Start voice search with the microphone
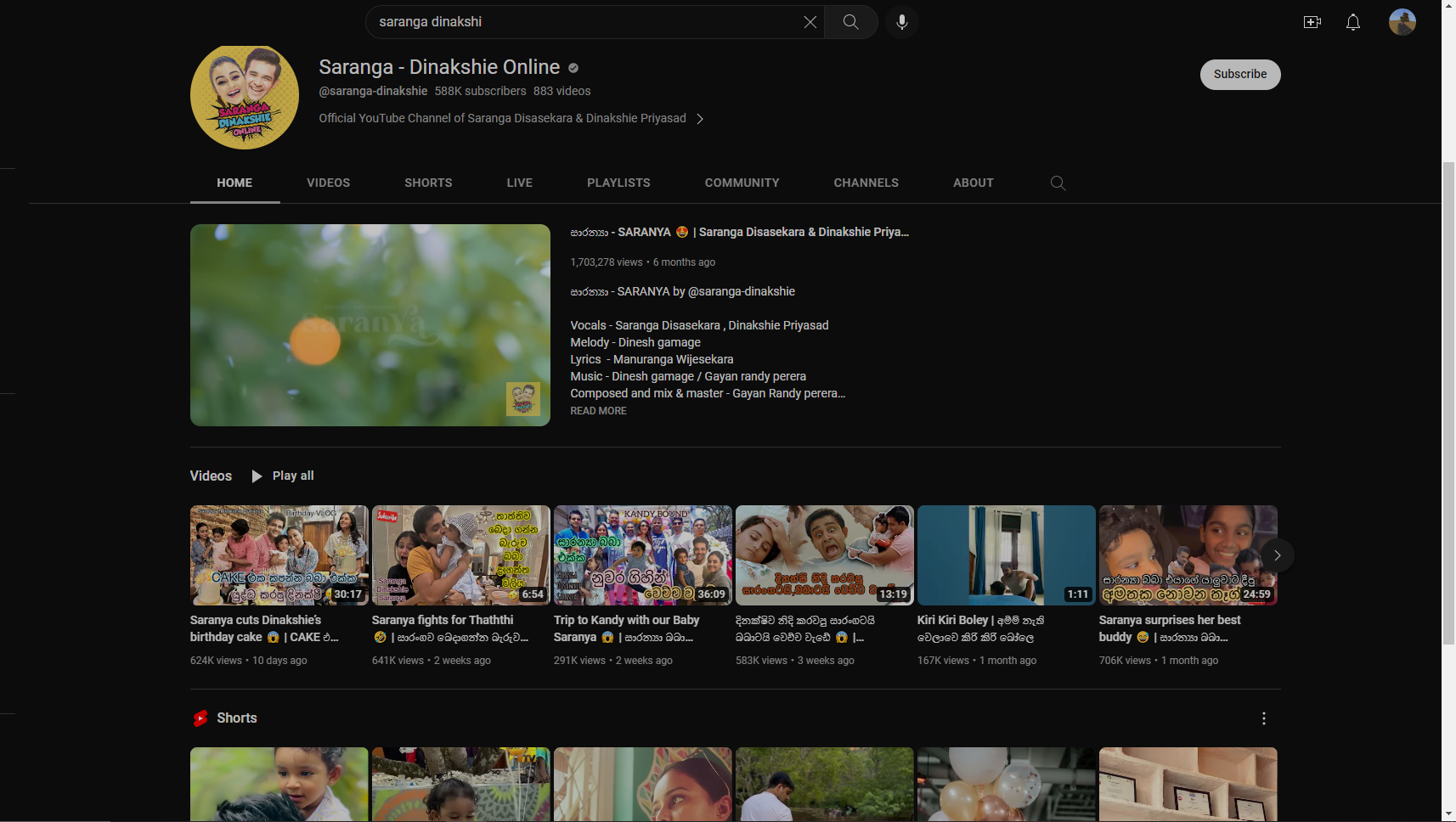Screen dimensions: 1456x822 902,22
